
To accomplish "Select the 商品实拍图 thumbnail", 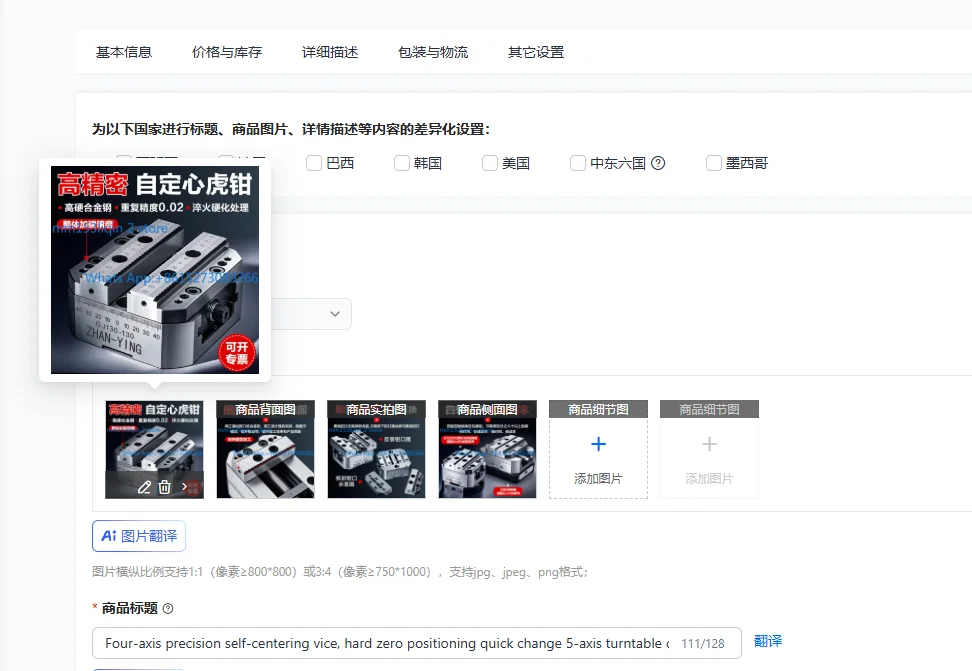I will [x=376, y=450].
